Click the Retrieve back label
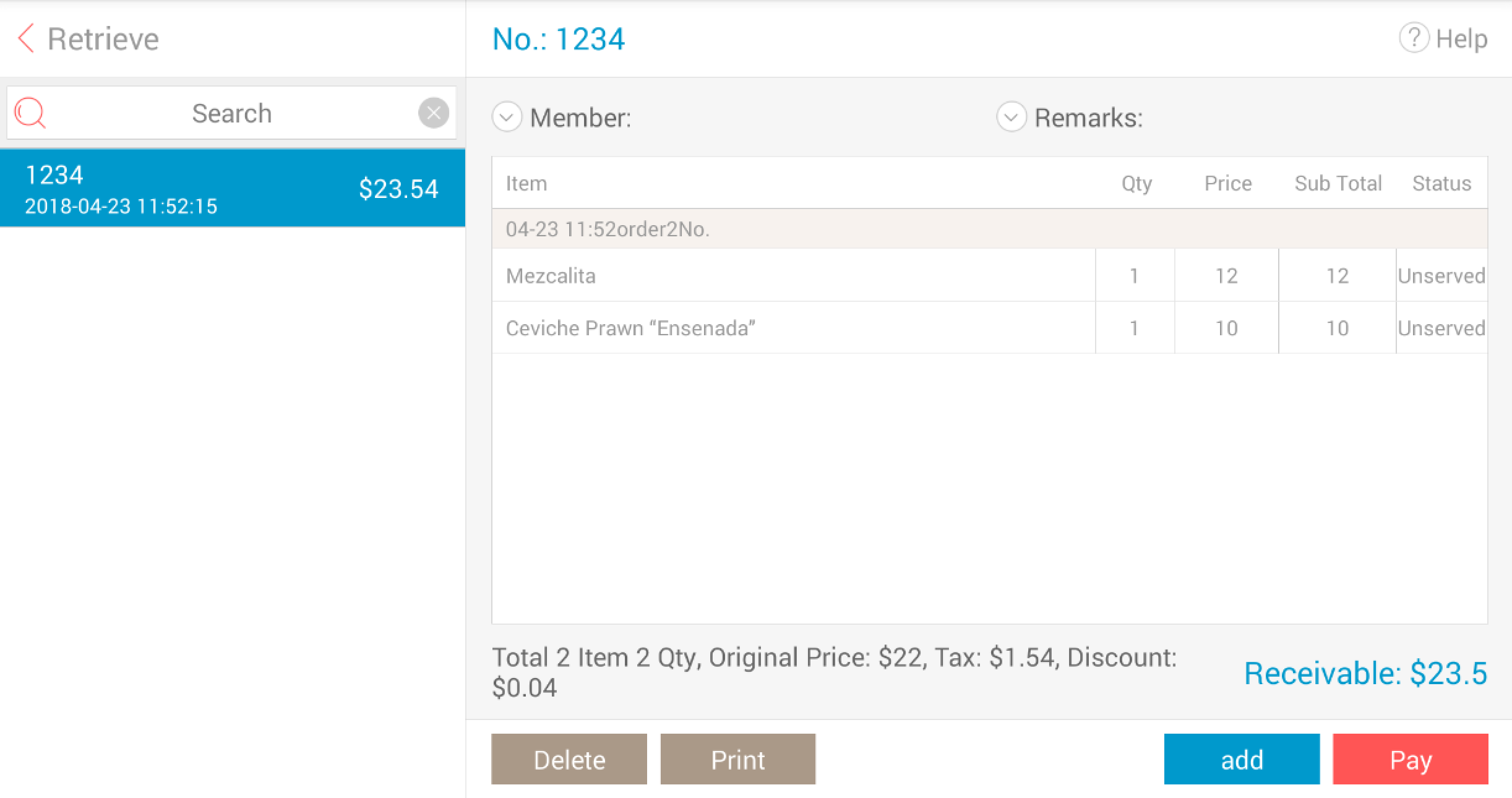The height and width of the screenshot is (798, 1512). pyautogui.click(x=103, y=38)
